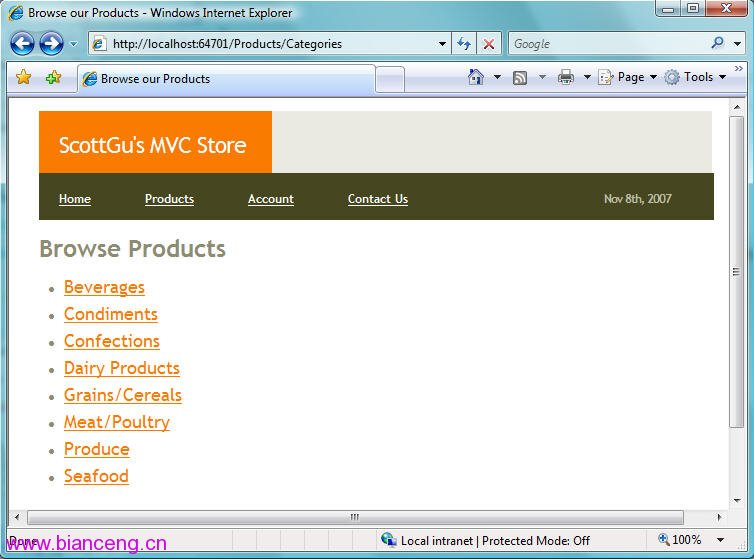Click the vertical scrollbar thumb
The height and width of the screenshot is (559, 754).
tap(737, 271)
